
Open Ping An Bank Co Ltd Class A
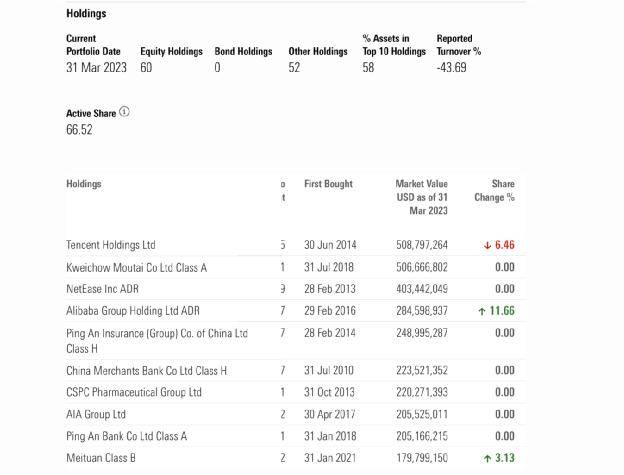126,436
